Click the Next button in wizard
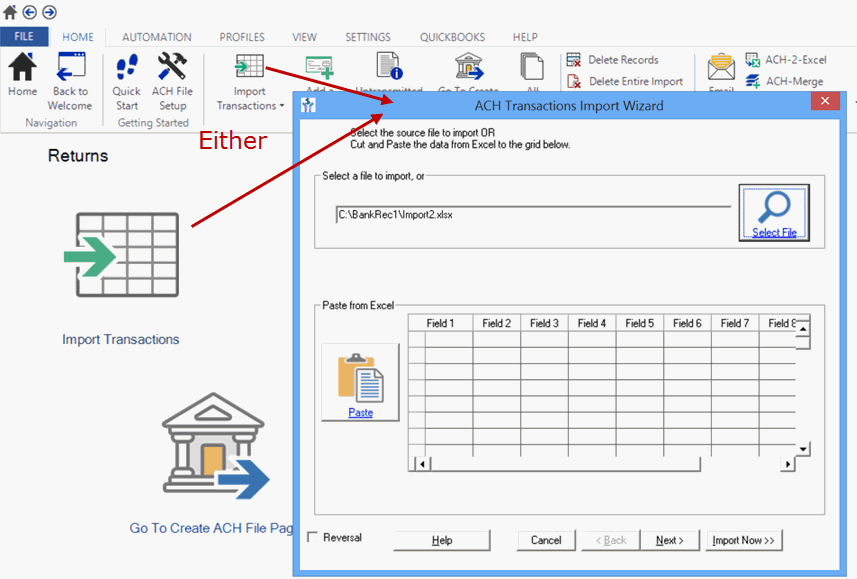This screenshot has width=857, height=579. (x=669, y=540)
